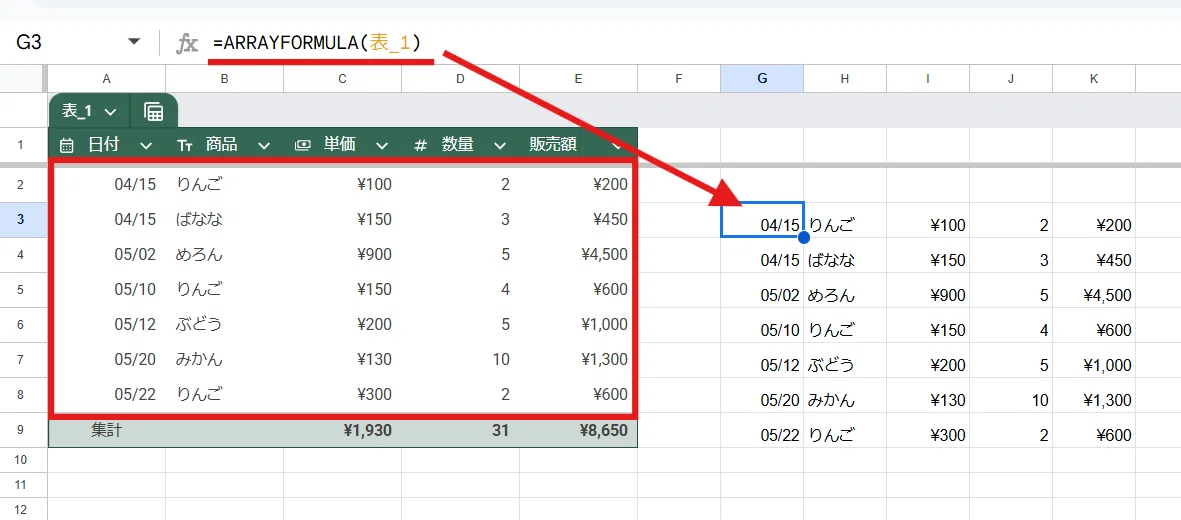
Task: Click cell A4 date 05/02 in table
Action: (x=106, y=254)
